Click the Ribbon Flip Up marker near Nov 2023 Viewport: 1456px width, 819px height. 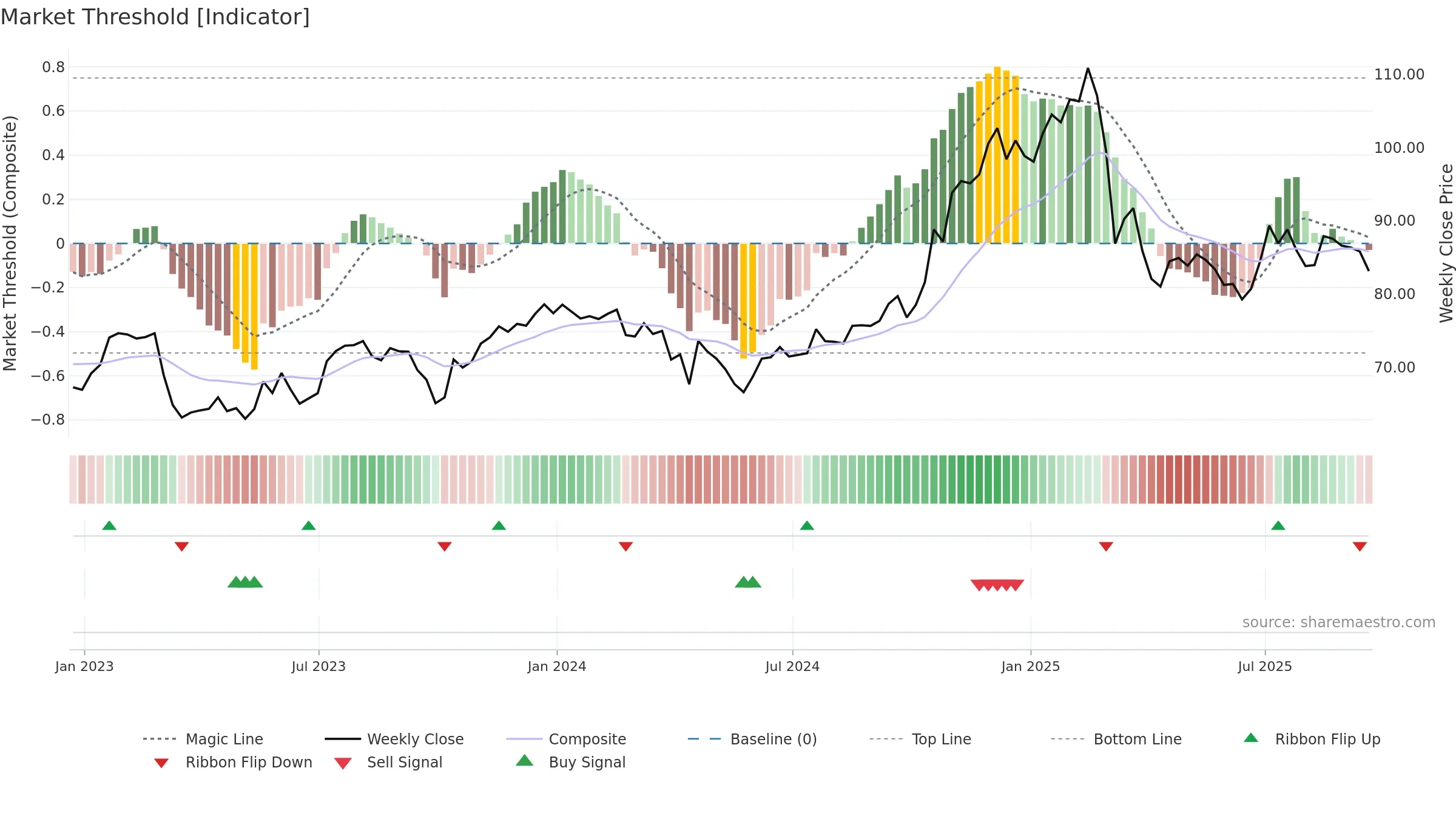click(x=499, y=525)
